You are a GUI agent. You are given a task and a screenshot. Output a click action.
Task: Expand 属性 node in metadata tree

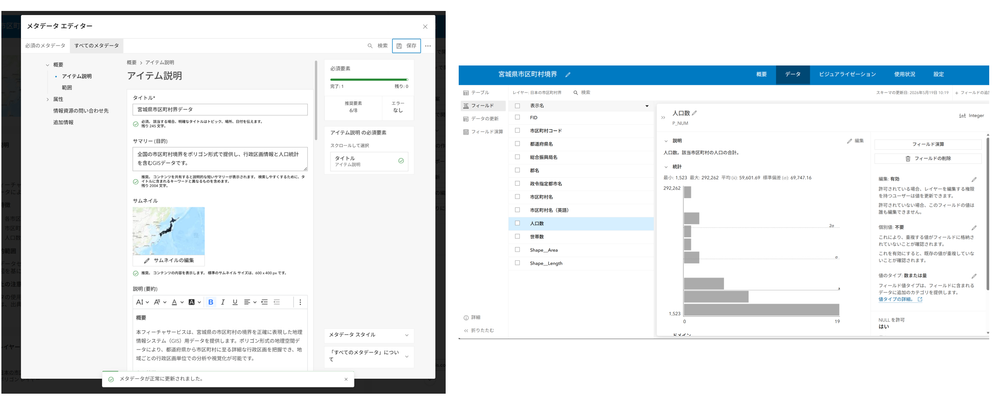click(47, 99)
